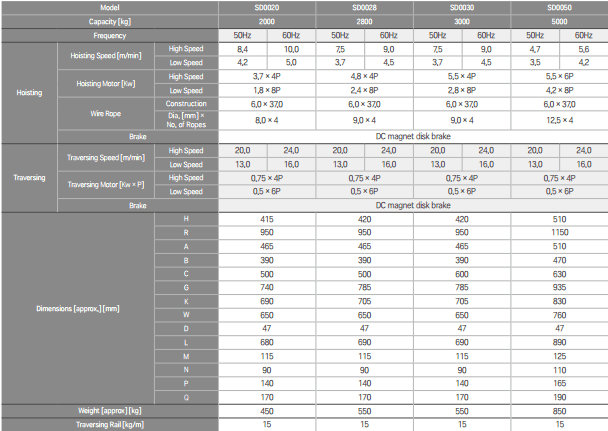The image size is (608, 431).
Task: Select the capacity value 5000
Action: [560, 22]
